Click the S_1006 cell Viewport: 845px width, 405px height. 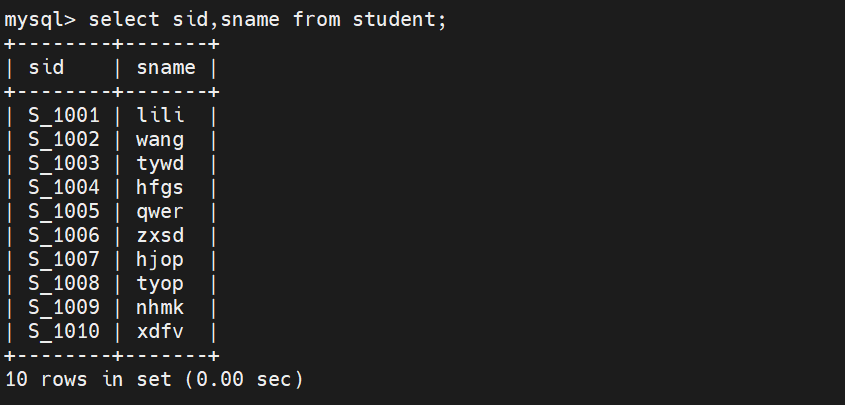click(64, 235)
